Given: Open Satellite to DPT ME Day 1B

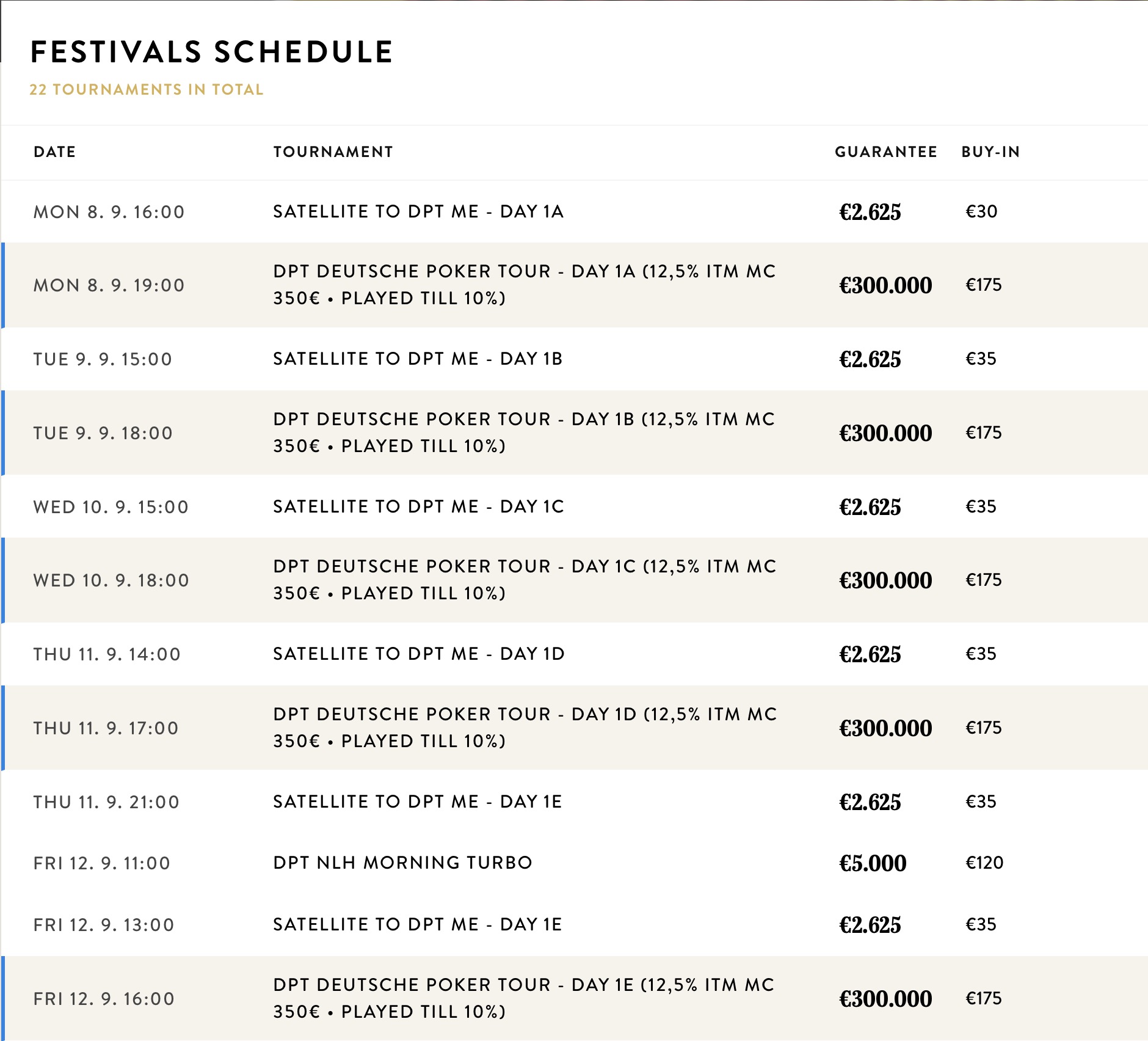Looking at the screenshot, I should [418, 359].
